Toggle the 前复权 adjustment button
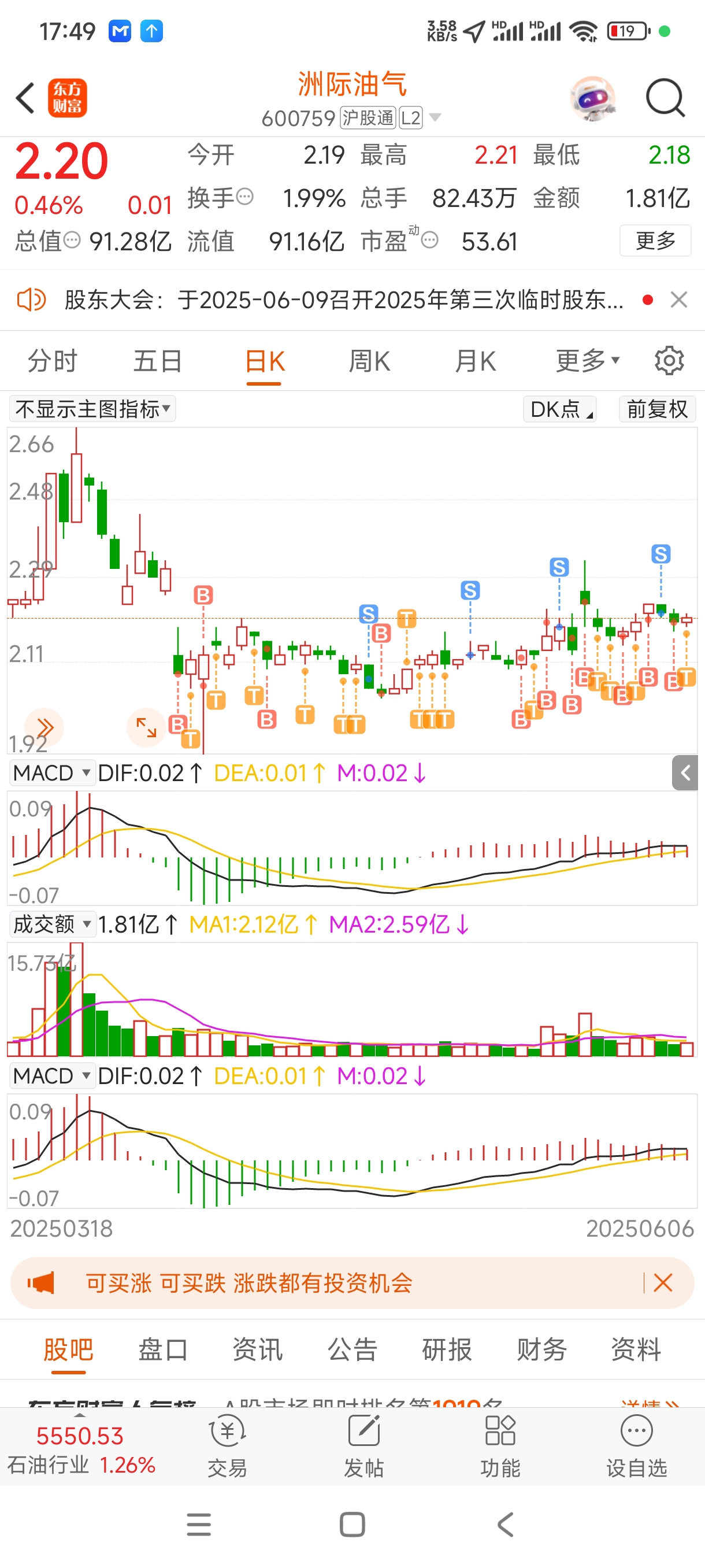705x1568 pixels. (657, 409)
